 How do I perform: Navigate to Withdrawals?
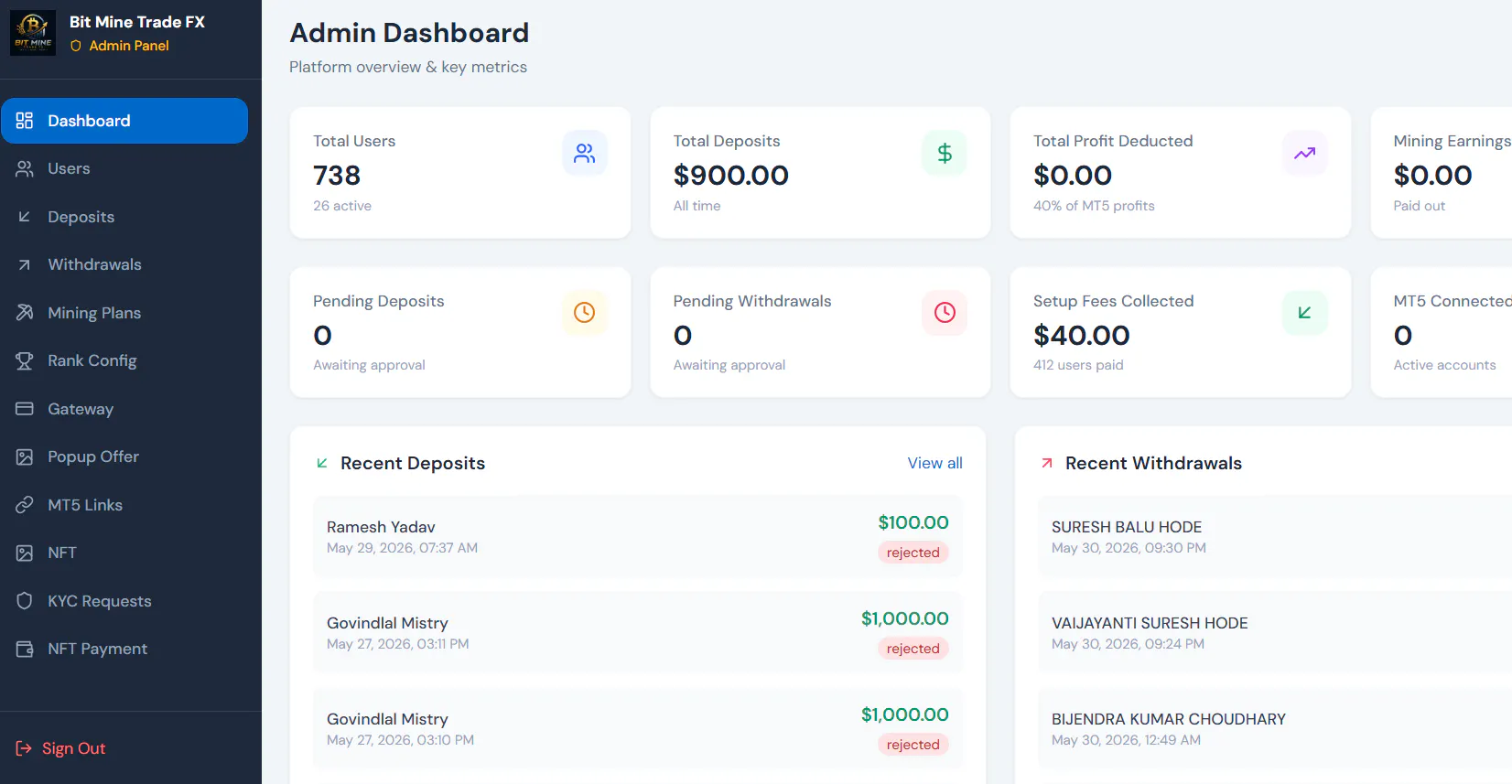[124, 264]
